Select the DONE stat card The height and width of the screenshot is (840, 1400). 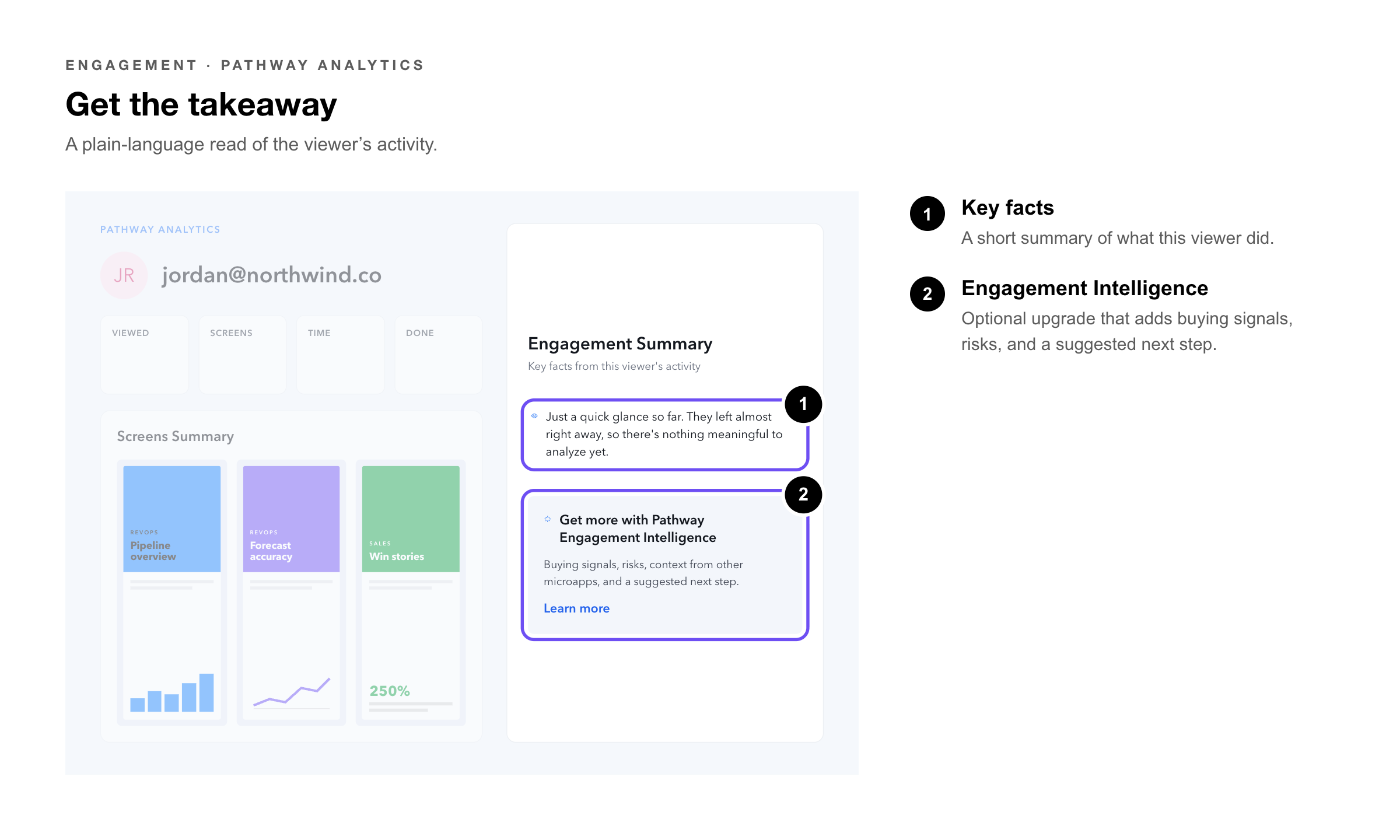(x=439, y=355)
